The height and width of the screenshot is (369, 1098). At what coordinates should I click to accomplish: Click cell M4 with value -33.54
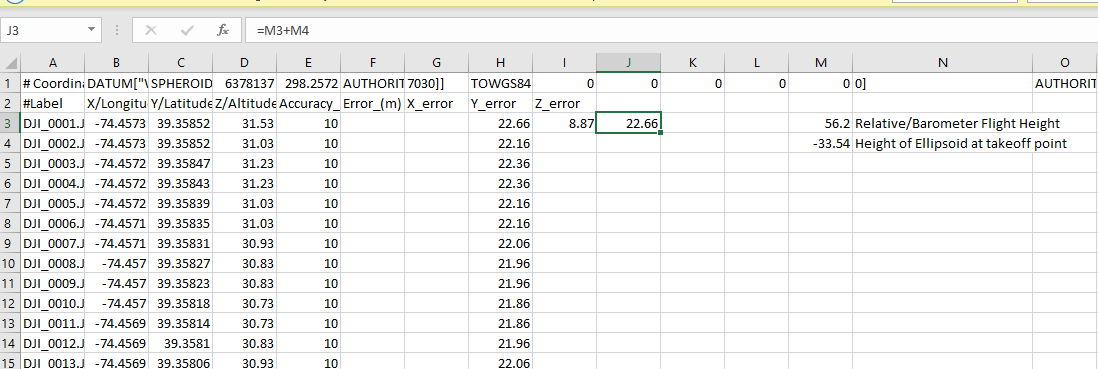point(821,144)
